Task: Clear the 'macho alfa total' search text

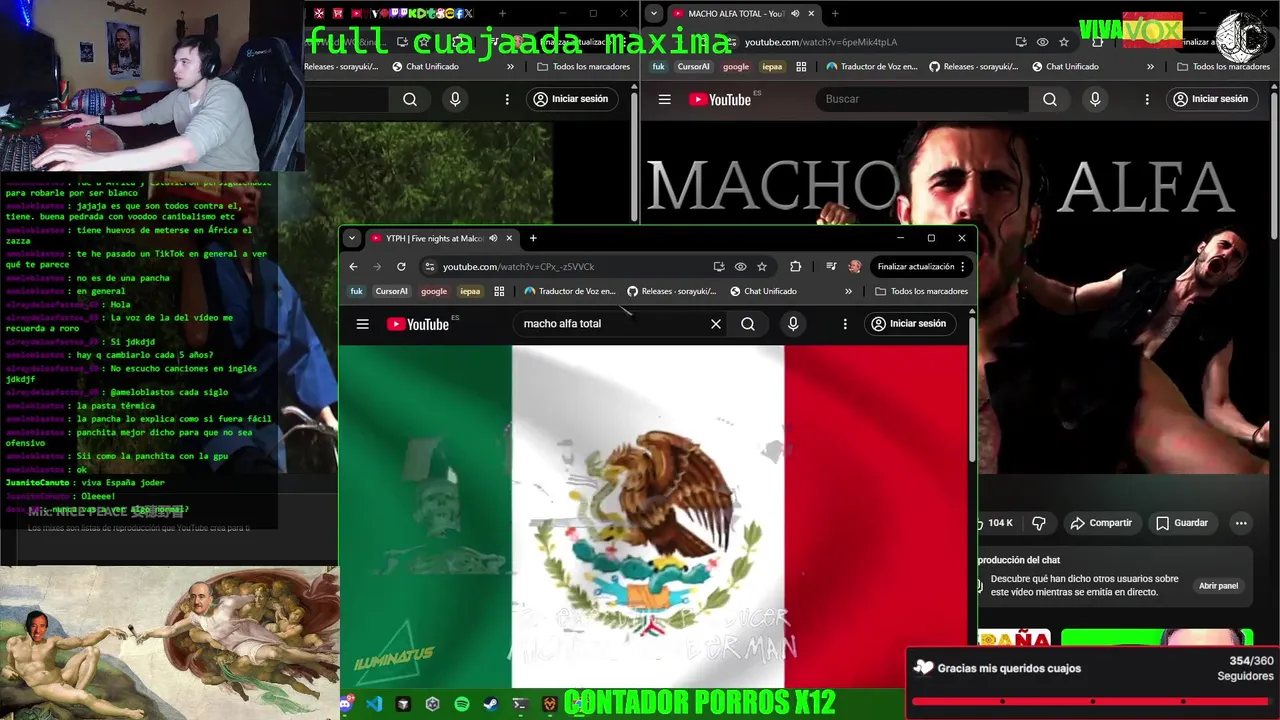Action: [x=715, y=324]
